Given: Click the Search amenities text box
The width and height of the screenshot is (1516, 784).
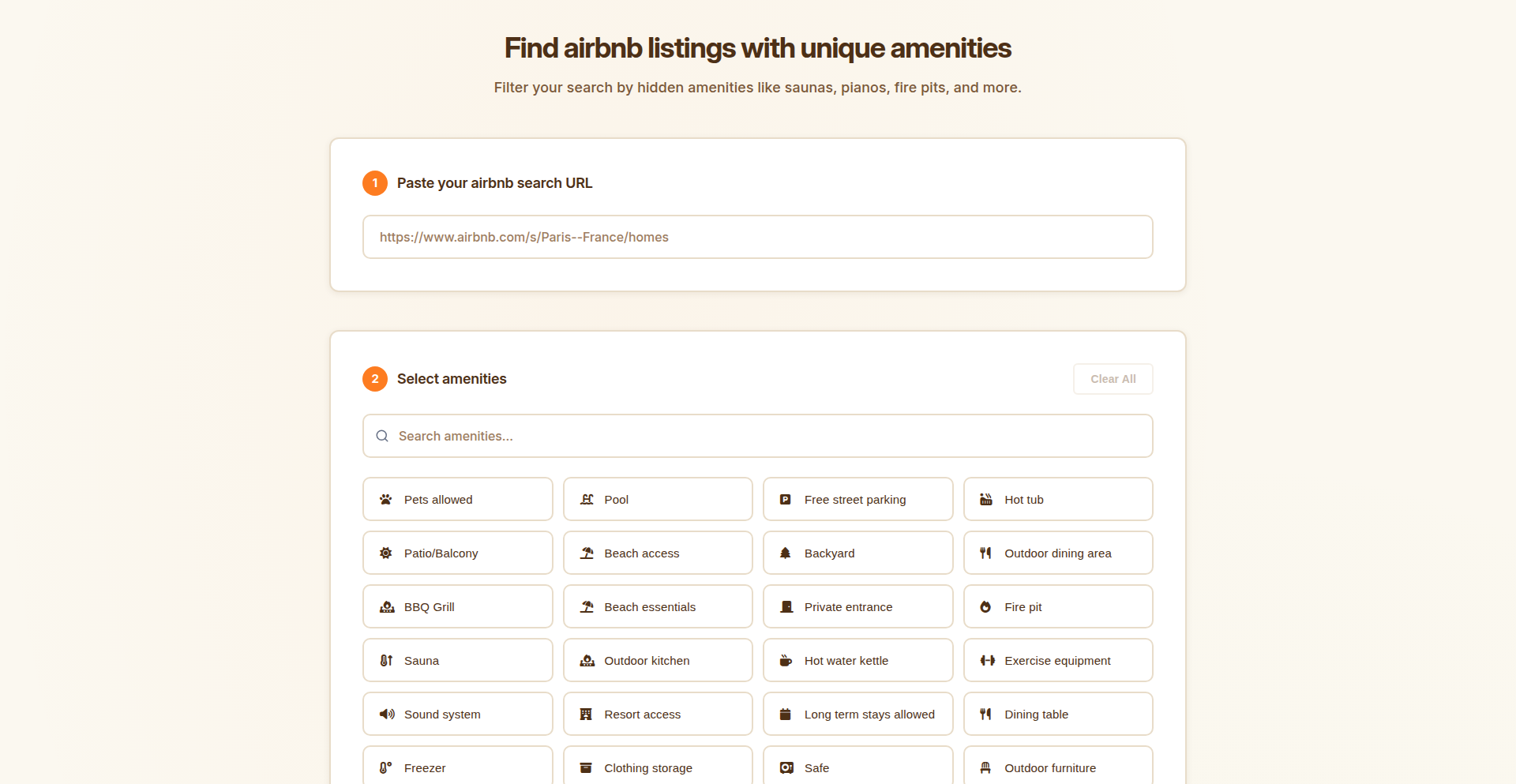Looking at the screenshot, I should [x=758, y=436].
